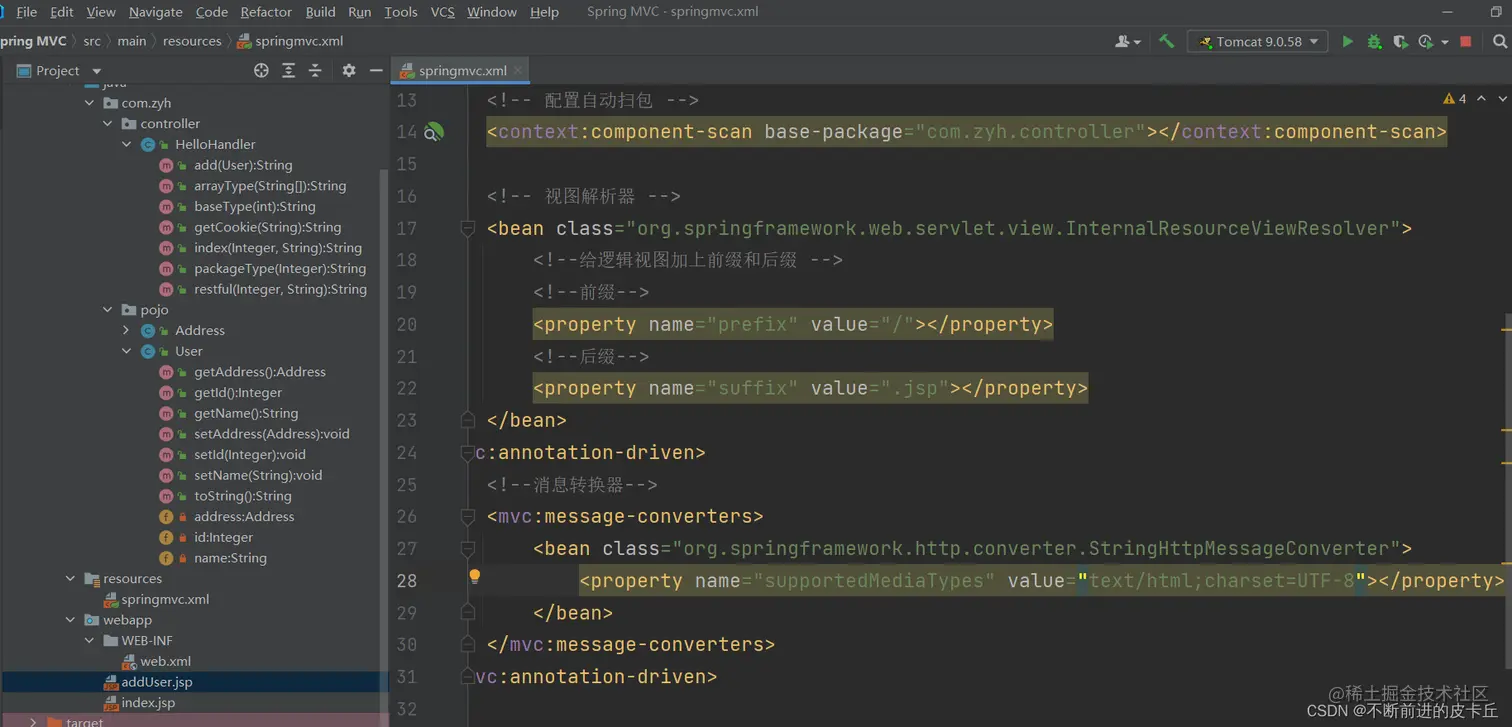Select the address:Address field

click(244, 517)
